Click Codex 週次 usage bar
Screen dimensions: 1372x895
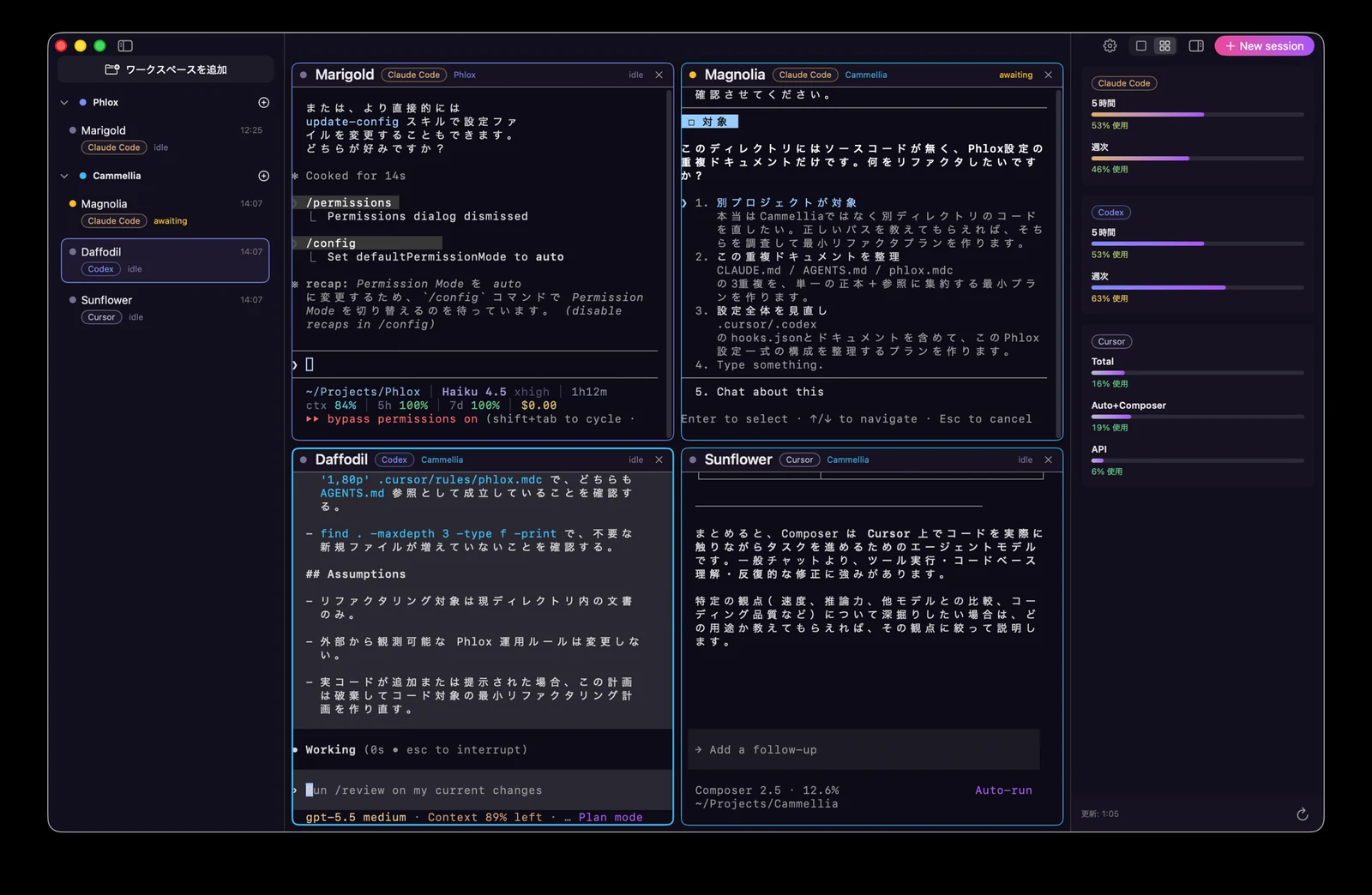click(x=1198, y=287)
